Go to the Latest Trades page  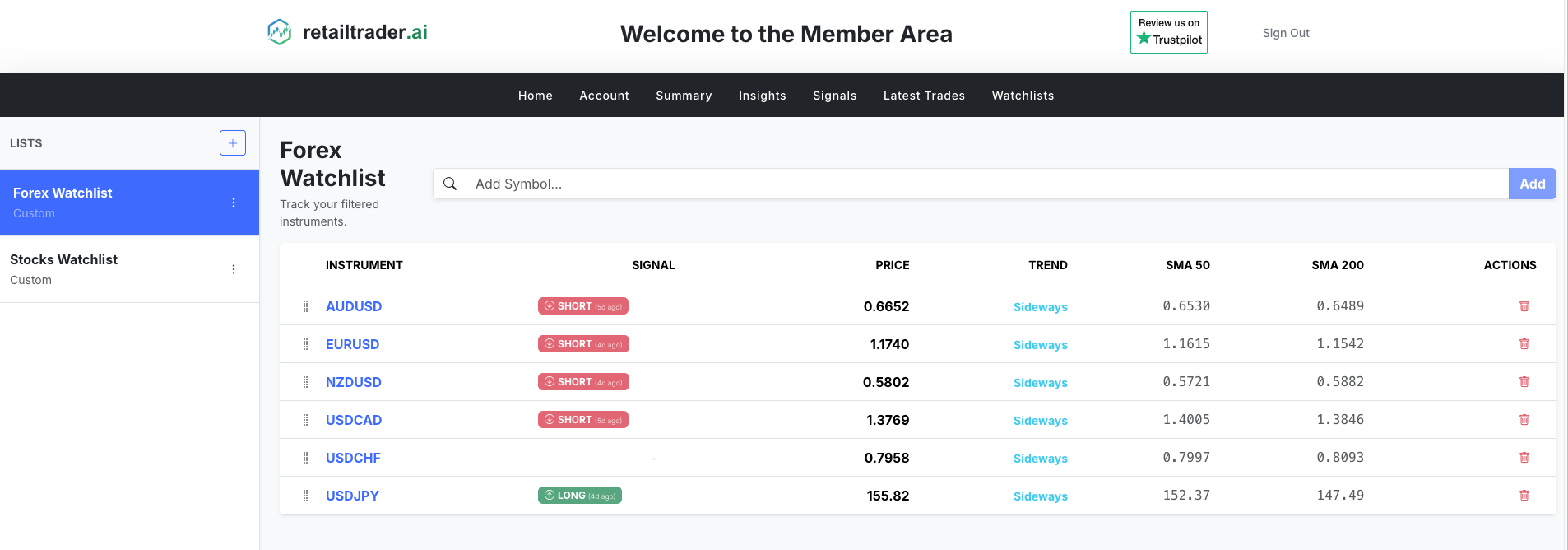(x=924, y=96)
